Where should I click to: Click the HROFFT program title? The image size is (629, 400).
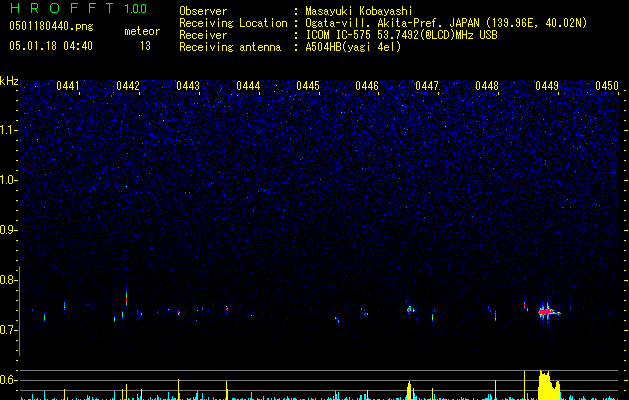(x=62, y=8)
